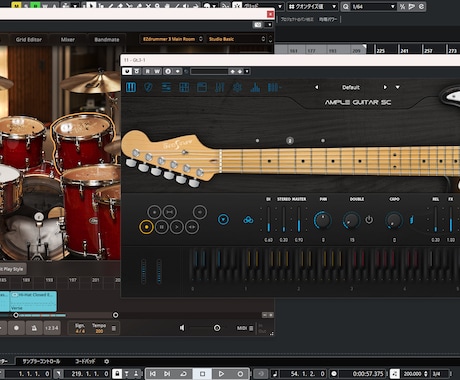Adjust the DI volume slider

pos(268,219)
